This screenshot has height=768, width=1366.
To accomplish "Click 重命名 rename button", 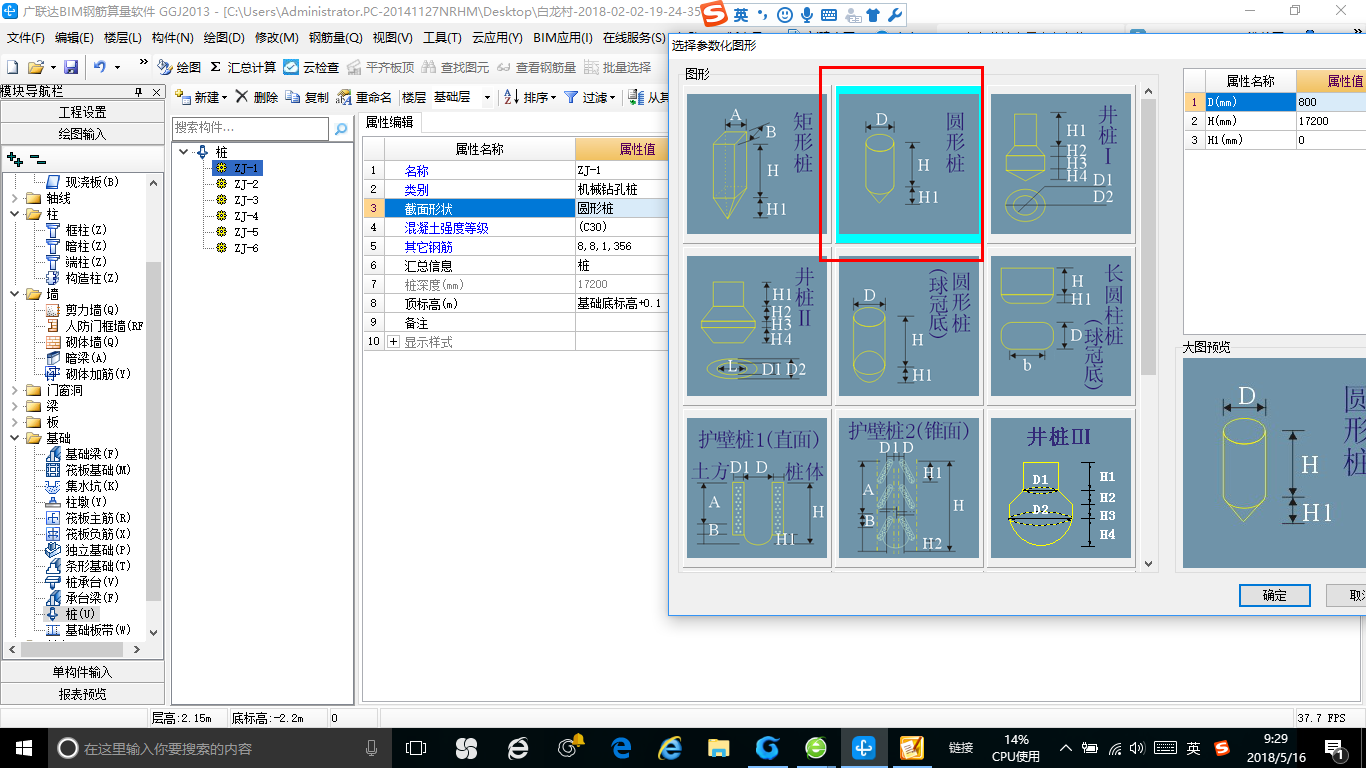I will pos(364,97).
